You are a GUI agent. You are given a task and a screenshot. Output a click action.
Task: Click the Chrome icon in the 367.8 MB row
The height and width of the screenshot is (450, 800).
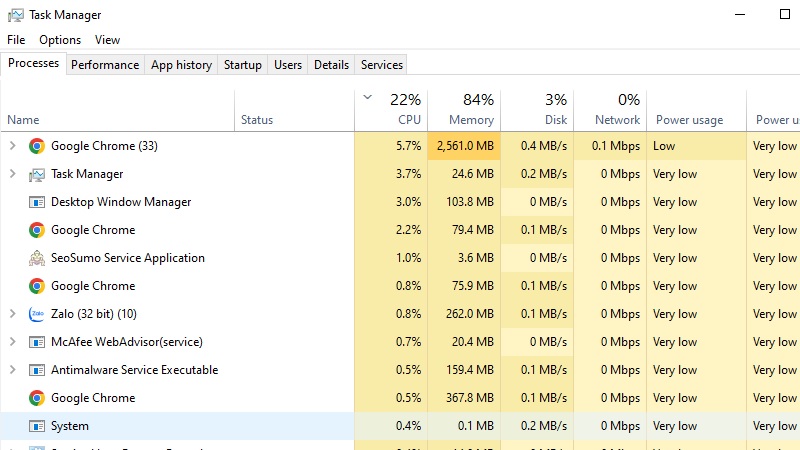pos(37,398)
